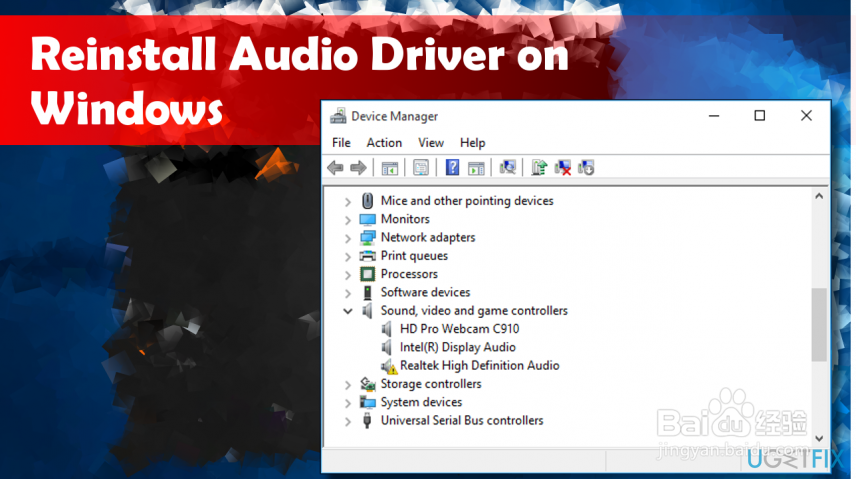Click the Update device driver toolbar icon
The width and height of the screenshot is (856, 479).
pos(539,167)
